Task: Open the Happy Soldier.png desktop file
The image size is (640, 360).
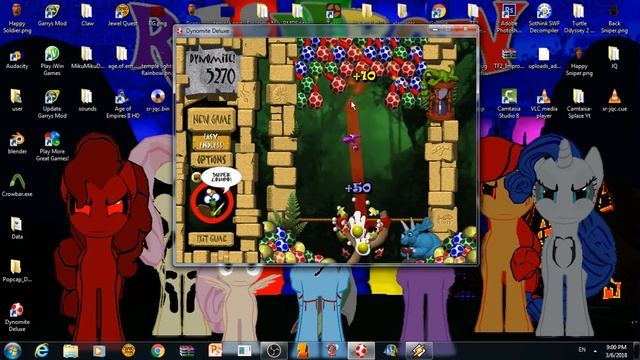Action: (x=17, y=18)
